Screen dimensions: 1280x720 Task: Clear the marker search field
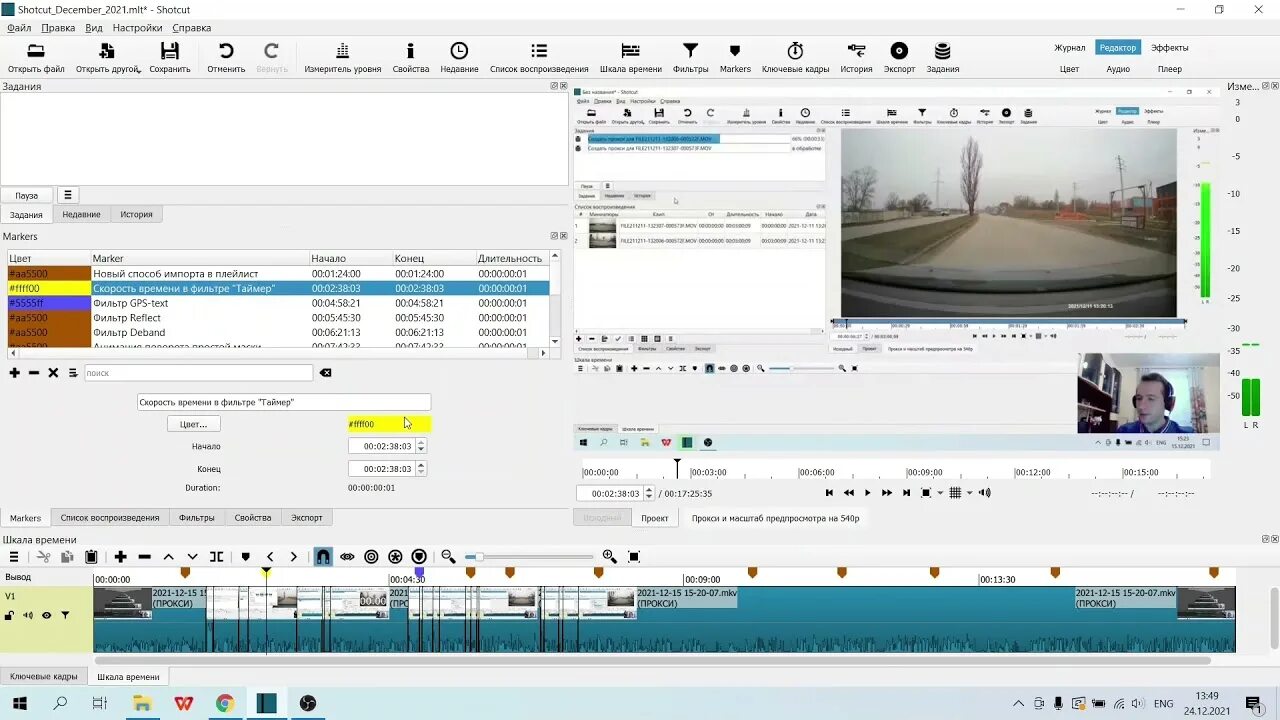[x=325, y=373]
